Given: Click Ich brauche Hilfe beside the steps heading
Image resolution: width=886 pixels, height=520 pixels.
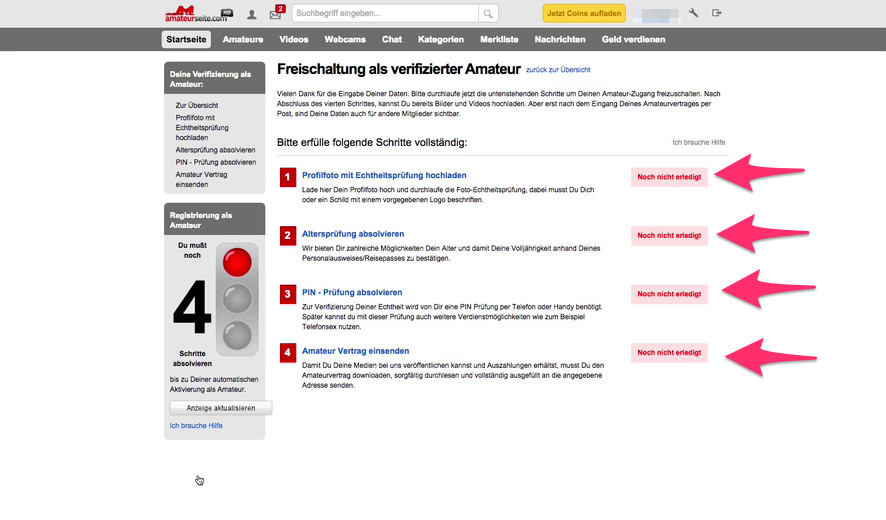Looking at the screenshot, I should pos(698,142).
